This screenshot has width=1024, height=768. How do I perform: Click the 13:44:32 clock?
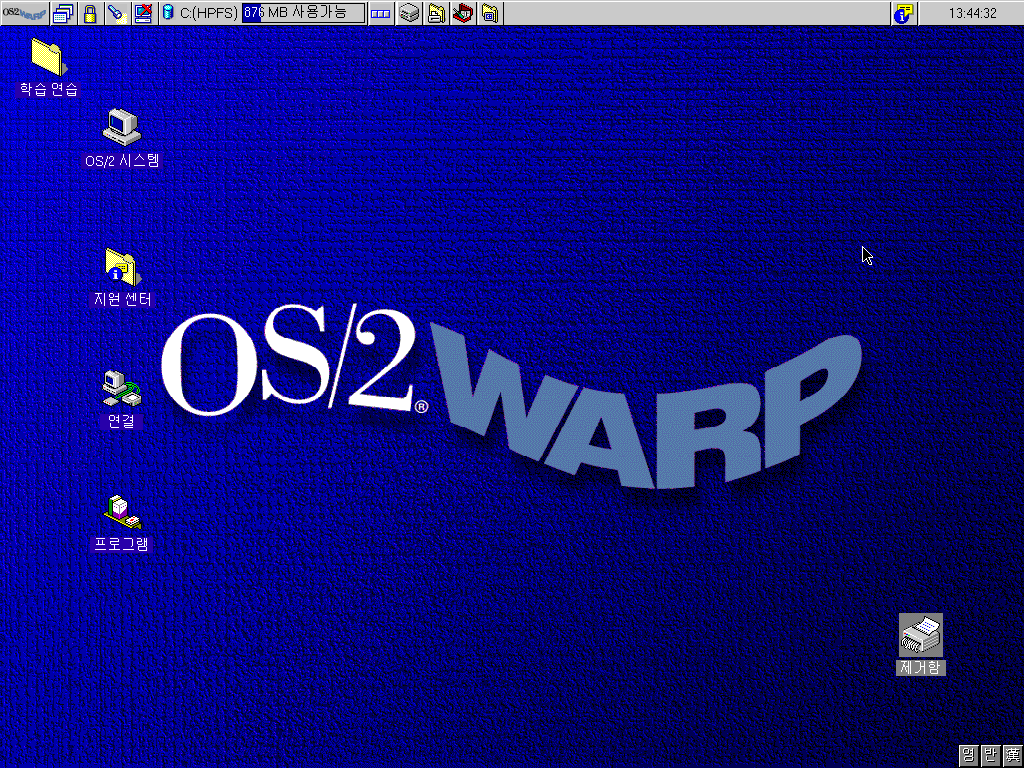pos(972,13)
